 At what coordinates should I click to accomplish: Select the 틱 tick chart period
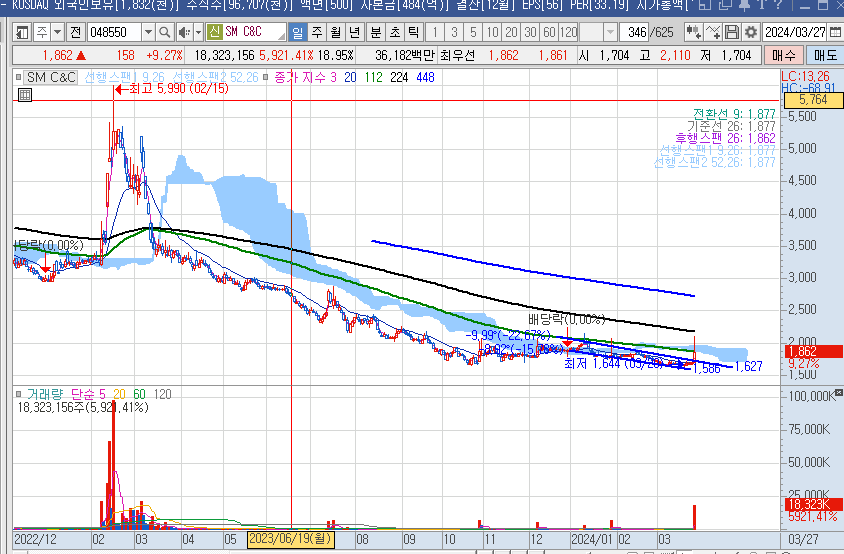coord(413,32)
